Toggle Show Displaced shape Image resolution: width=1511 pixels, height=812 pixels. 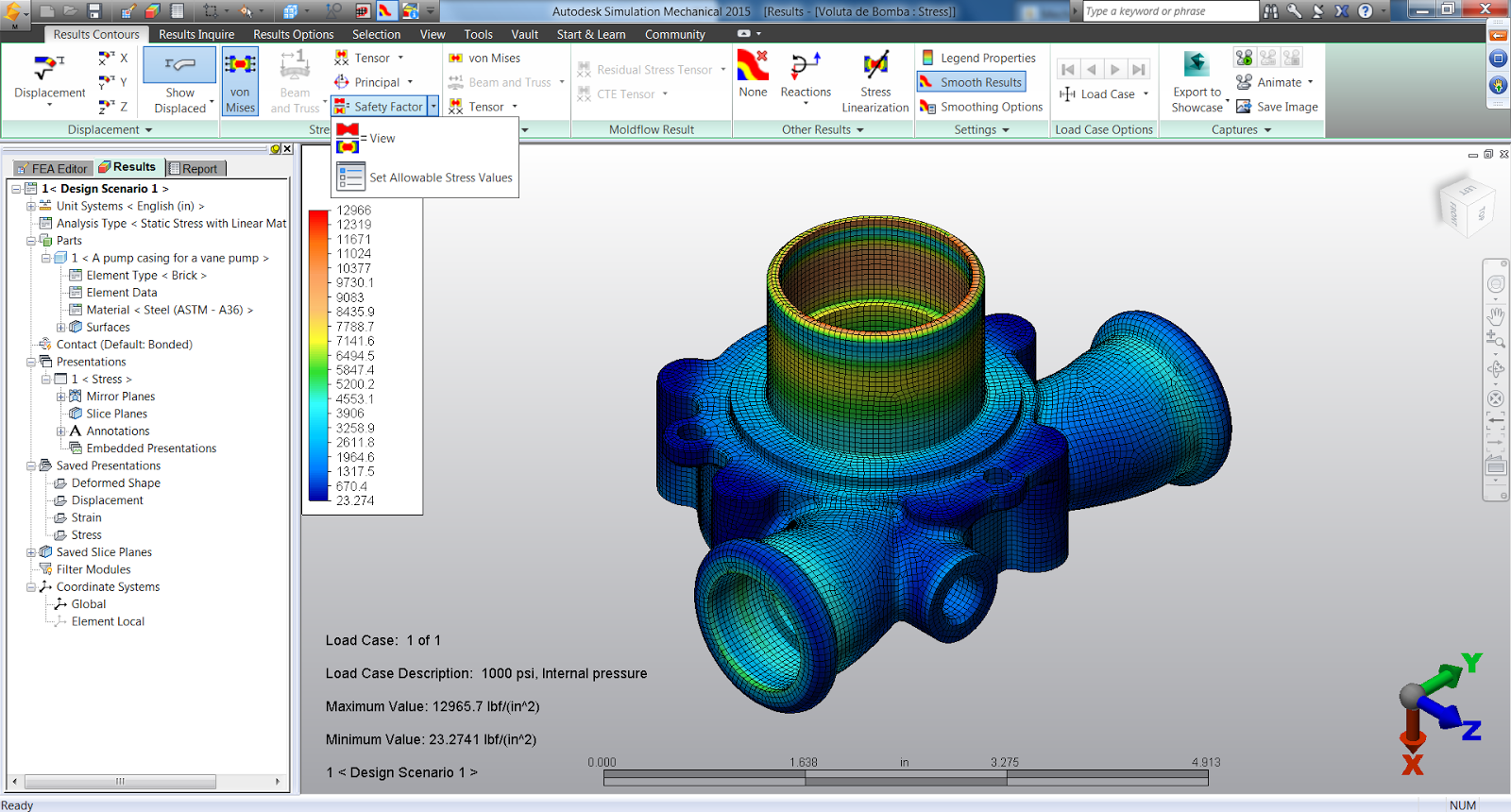pyautogui.click(x=179, y=81)
